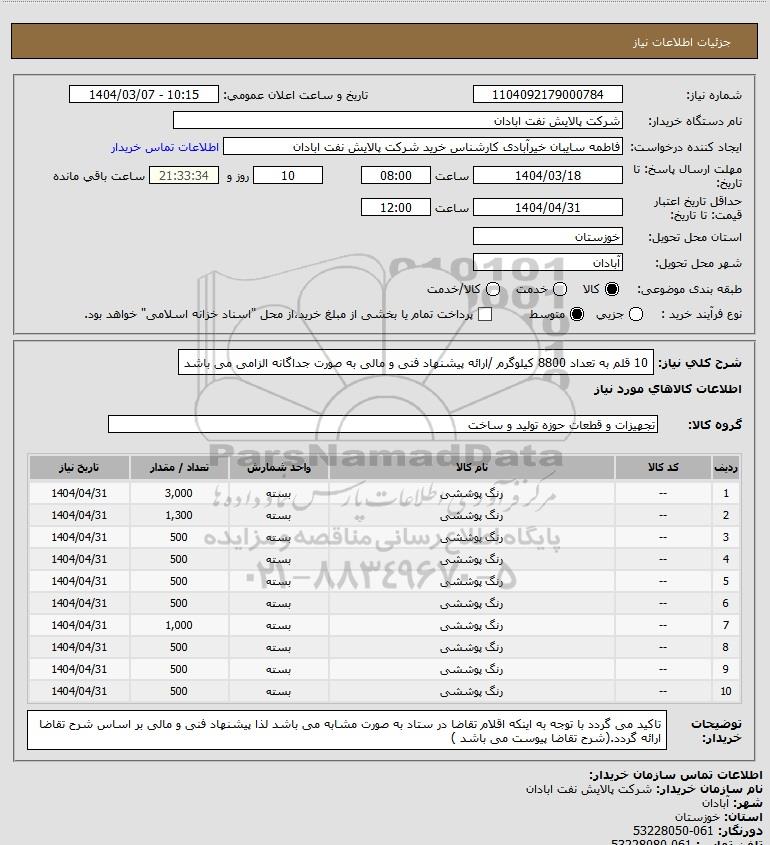This screenshot has width=770, height=845.
Task: Click the remaining time field 21:33:34
Action: click(184, 175)
